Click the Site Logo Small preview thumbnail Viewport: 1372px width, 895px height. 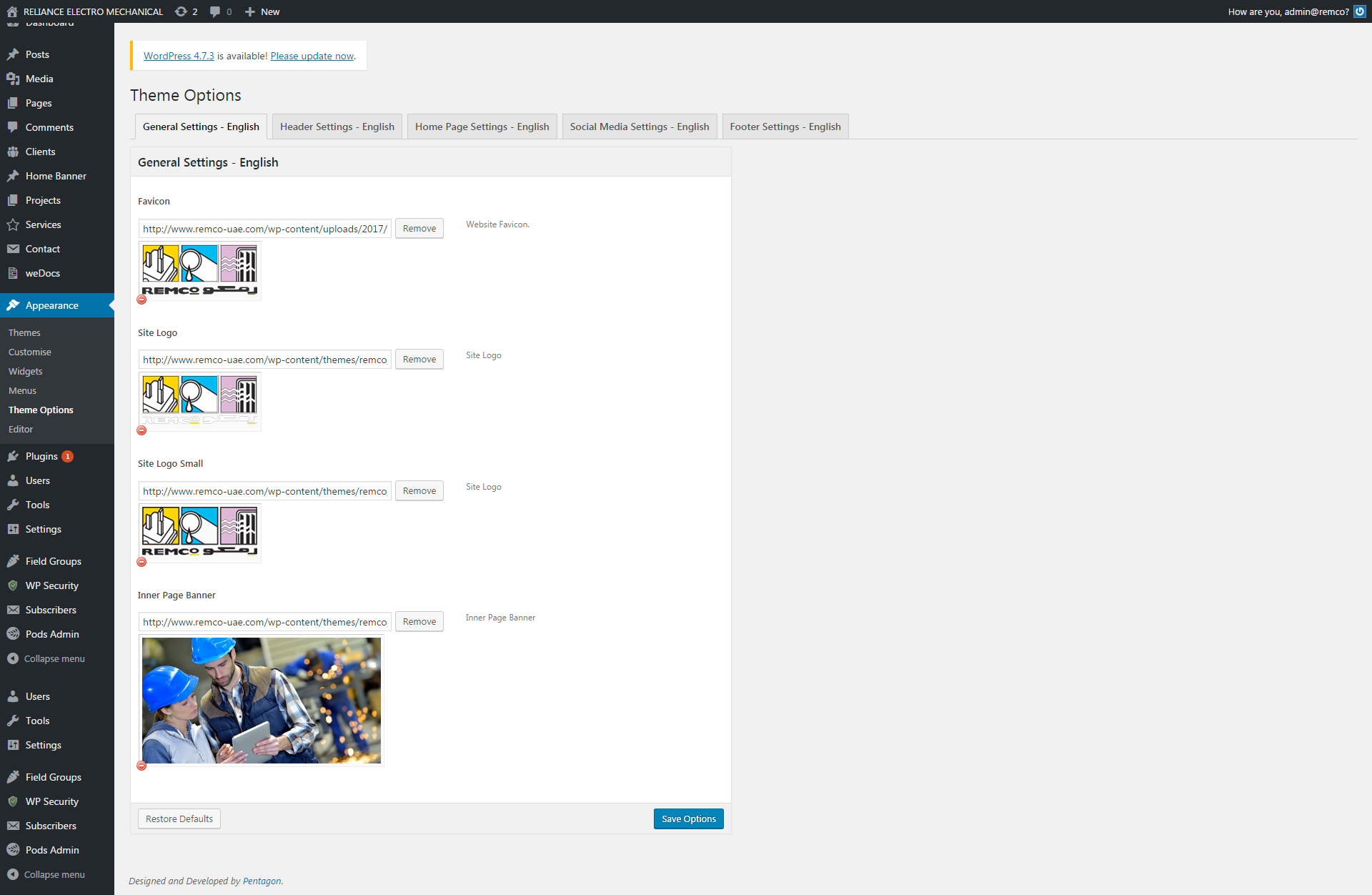coord(199,533)
